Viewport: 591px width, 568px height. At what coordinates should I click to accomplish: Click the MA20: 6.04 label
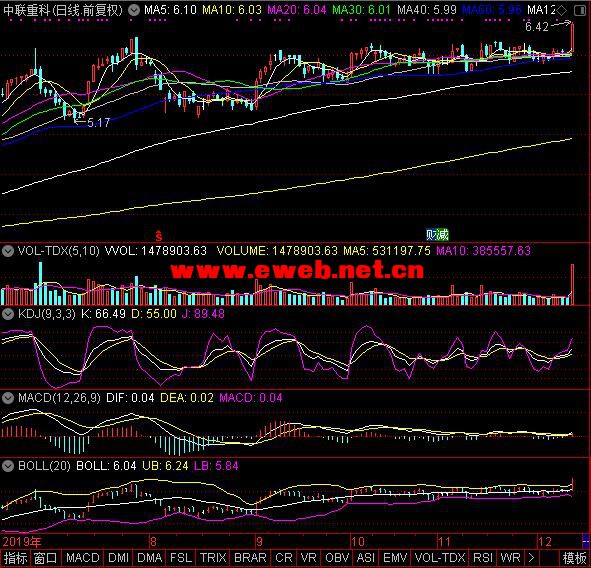297,10
